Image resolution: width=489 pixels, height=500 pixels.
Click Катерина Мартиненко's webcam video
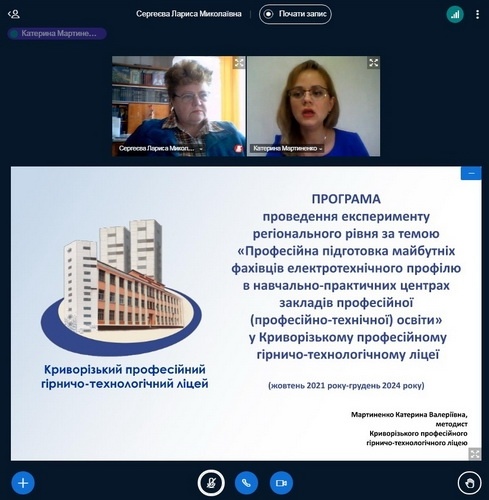point(313,106)
